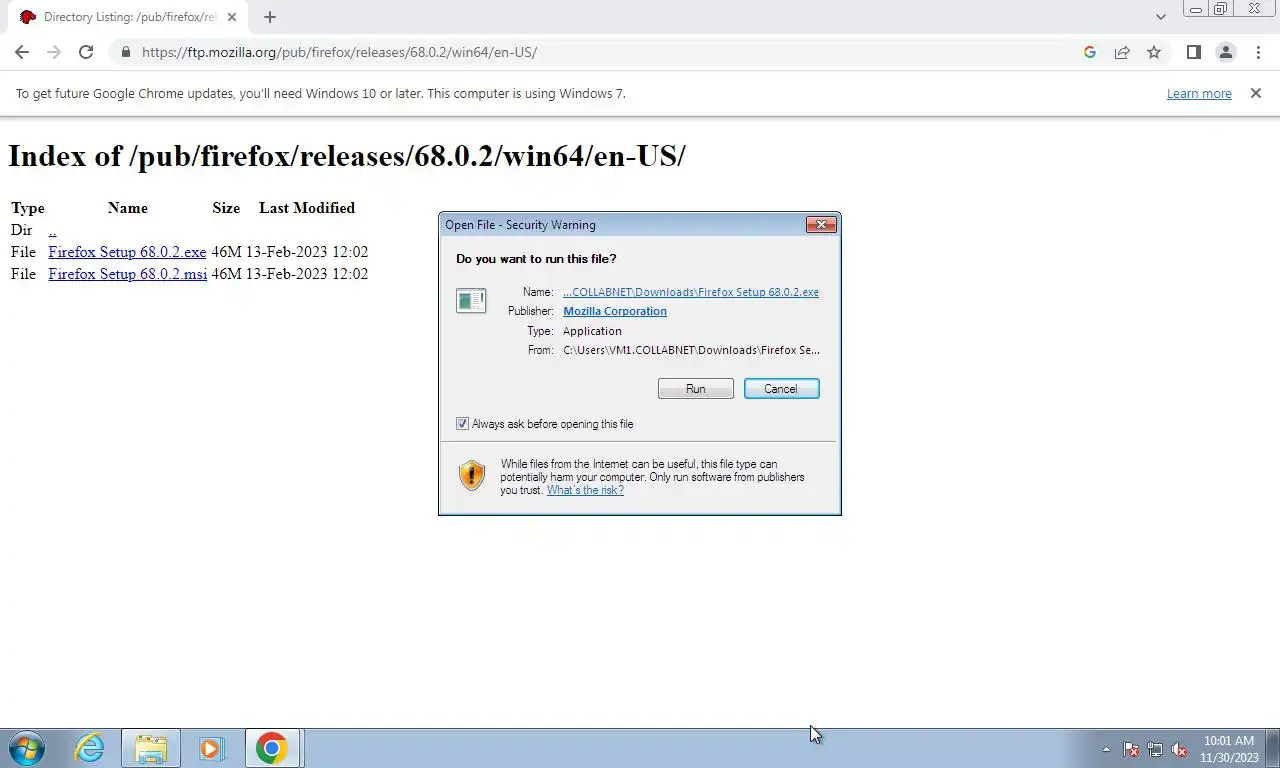The width and height of the screenshot is (1280, 768).
Task: Click the Type column header
Action: [28, 208]
